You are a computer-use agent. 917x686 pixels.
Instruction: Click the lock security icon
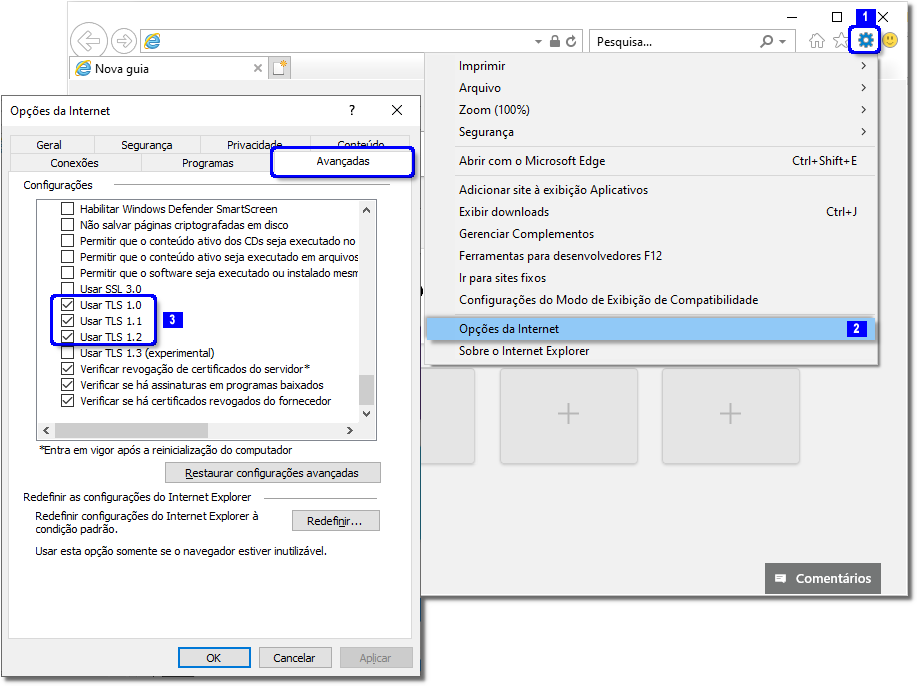554,41
